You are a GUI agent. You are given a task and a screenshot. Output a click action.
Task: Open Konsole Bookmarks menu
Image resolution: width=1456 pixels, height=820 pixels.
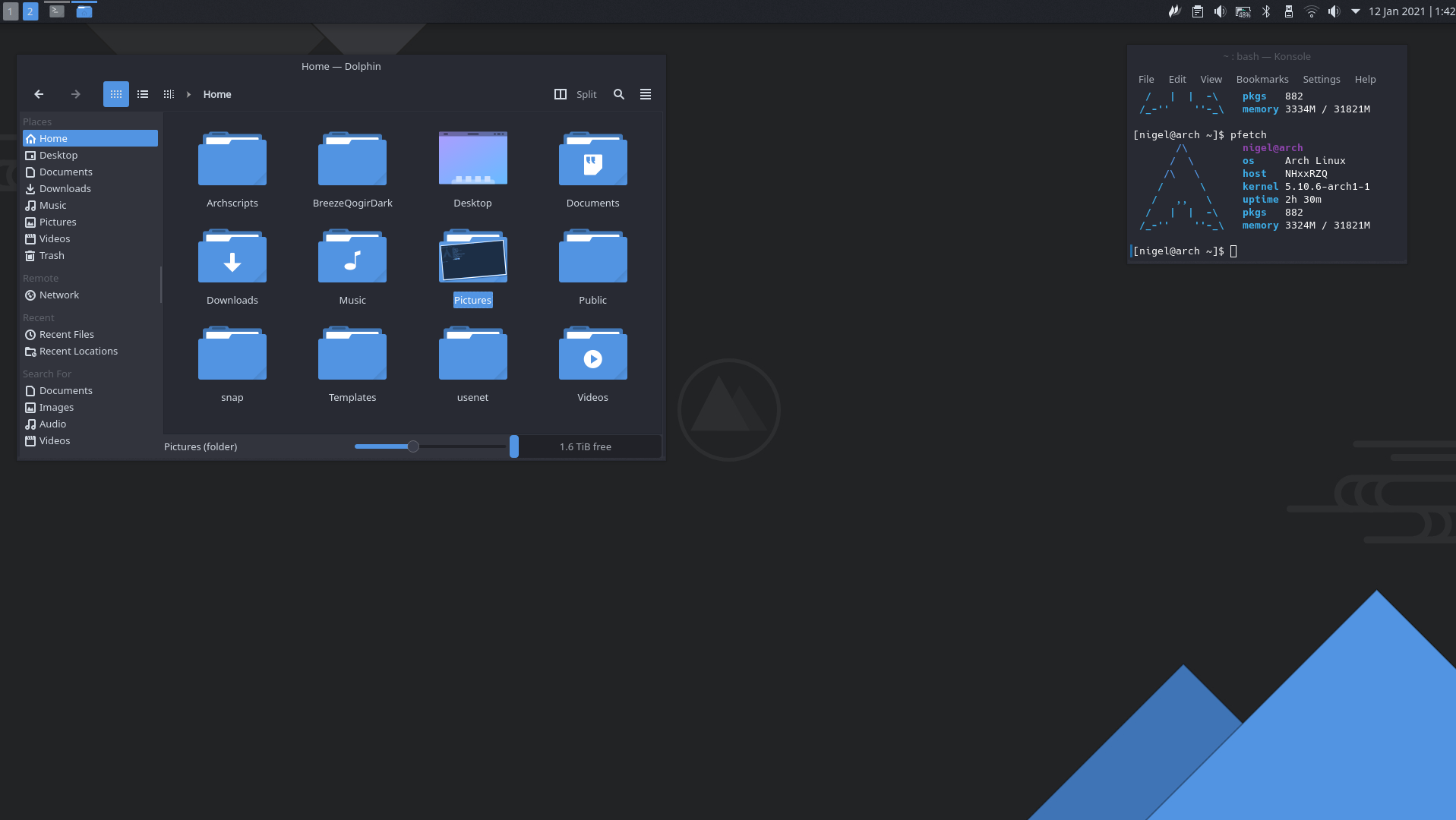tap(1262, 79)
